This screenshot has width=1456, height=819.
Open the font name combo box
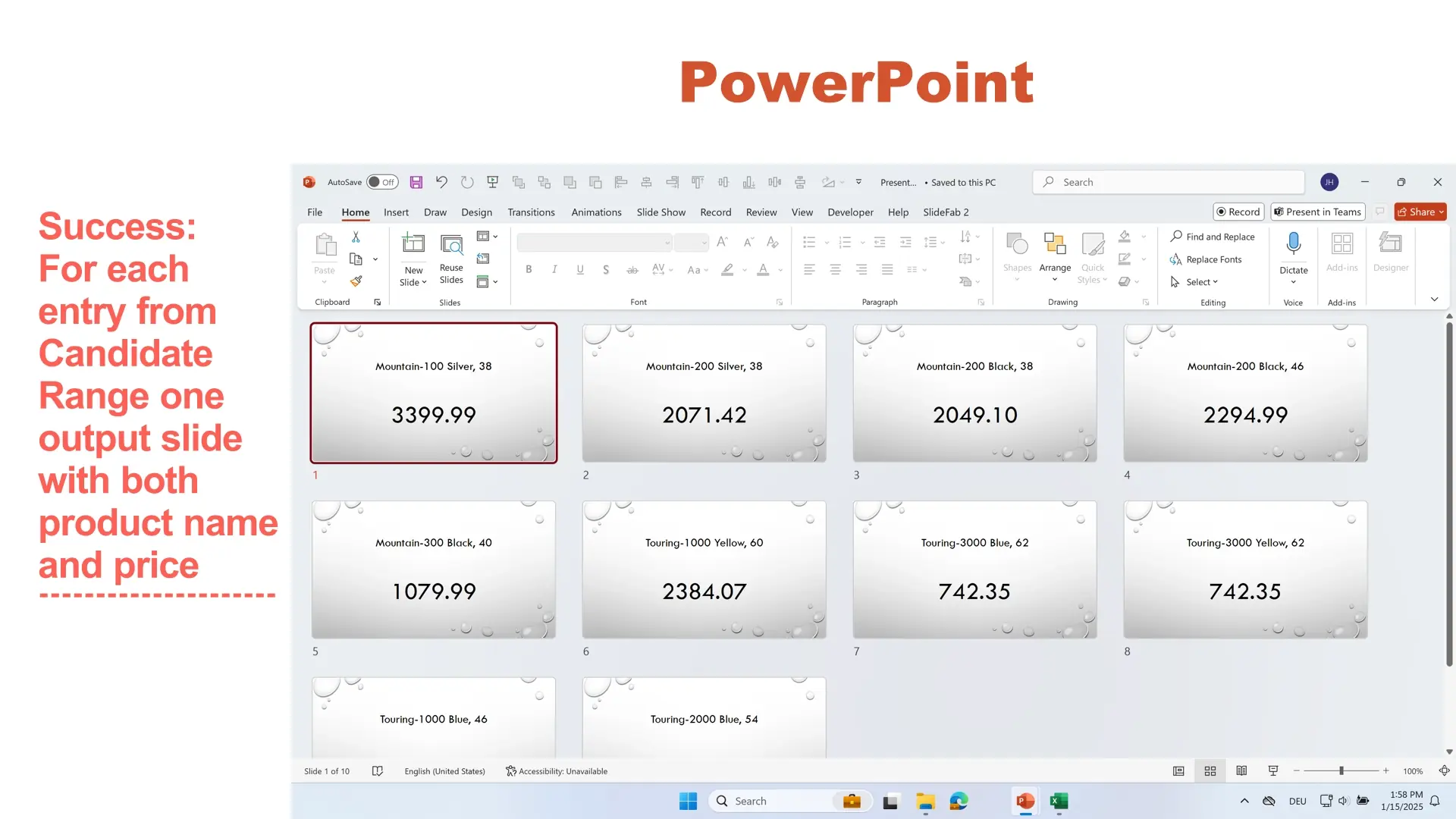click(x=595, y=243)
